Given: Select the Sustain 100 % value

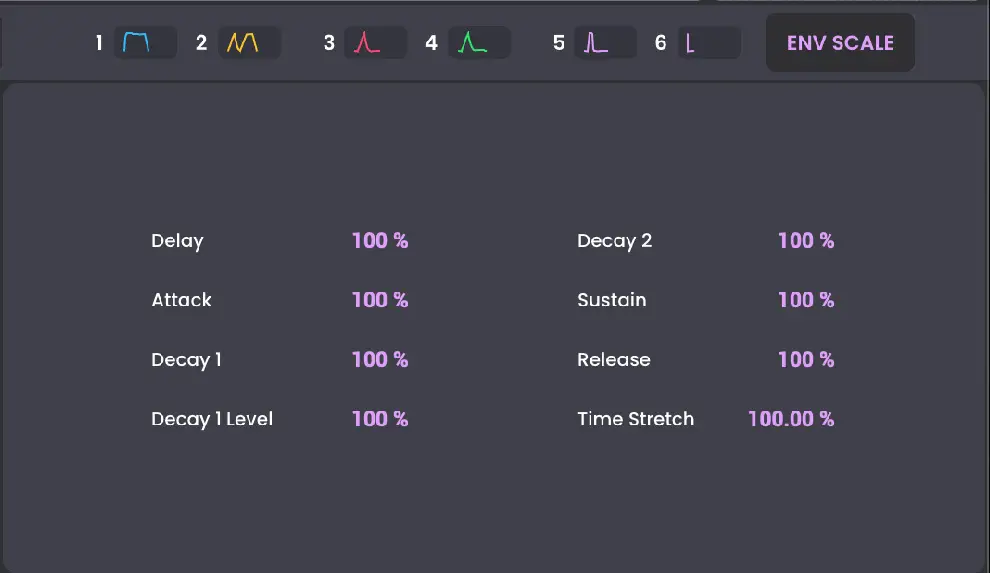Looking at the screenshot, I should coord(806,300).
